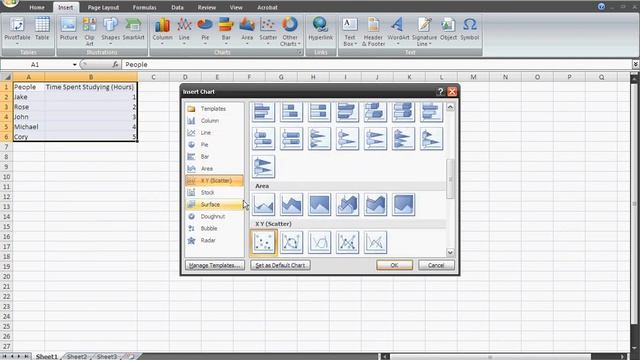The height and width of the screenshot is (360, 640).
Task: Choose Scatter with Smooth Lines chart
Action: click(319, 242)
